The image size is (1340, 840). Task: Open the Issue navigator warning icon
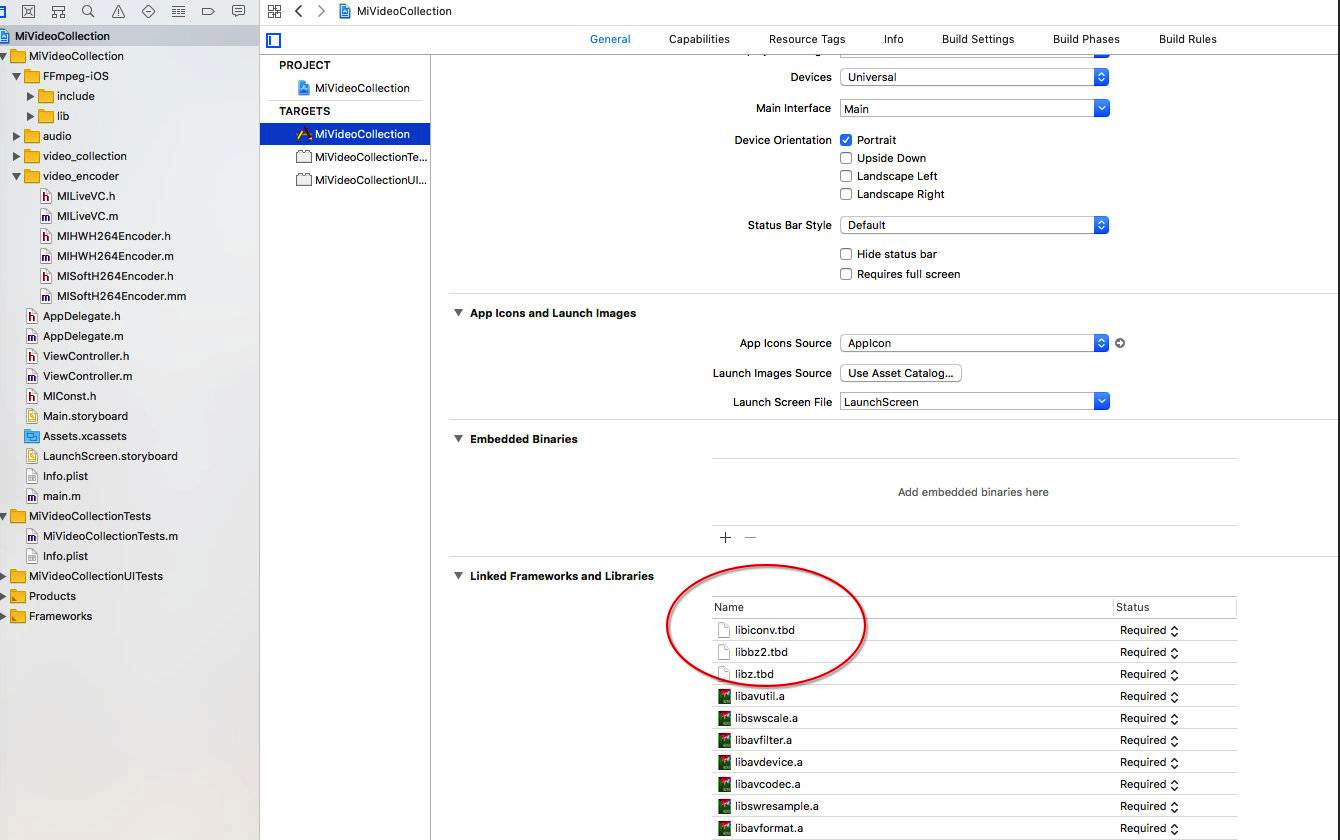tap(118, 11)
